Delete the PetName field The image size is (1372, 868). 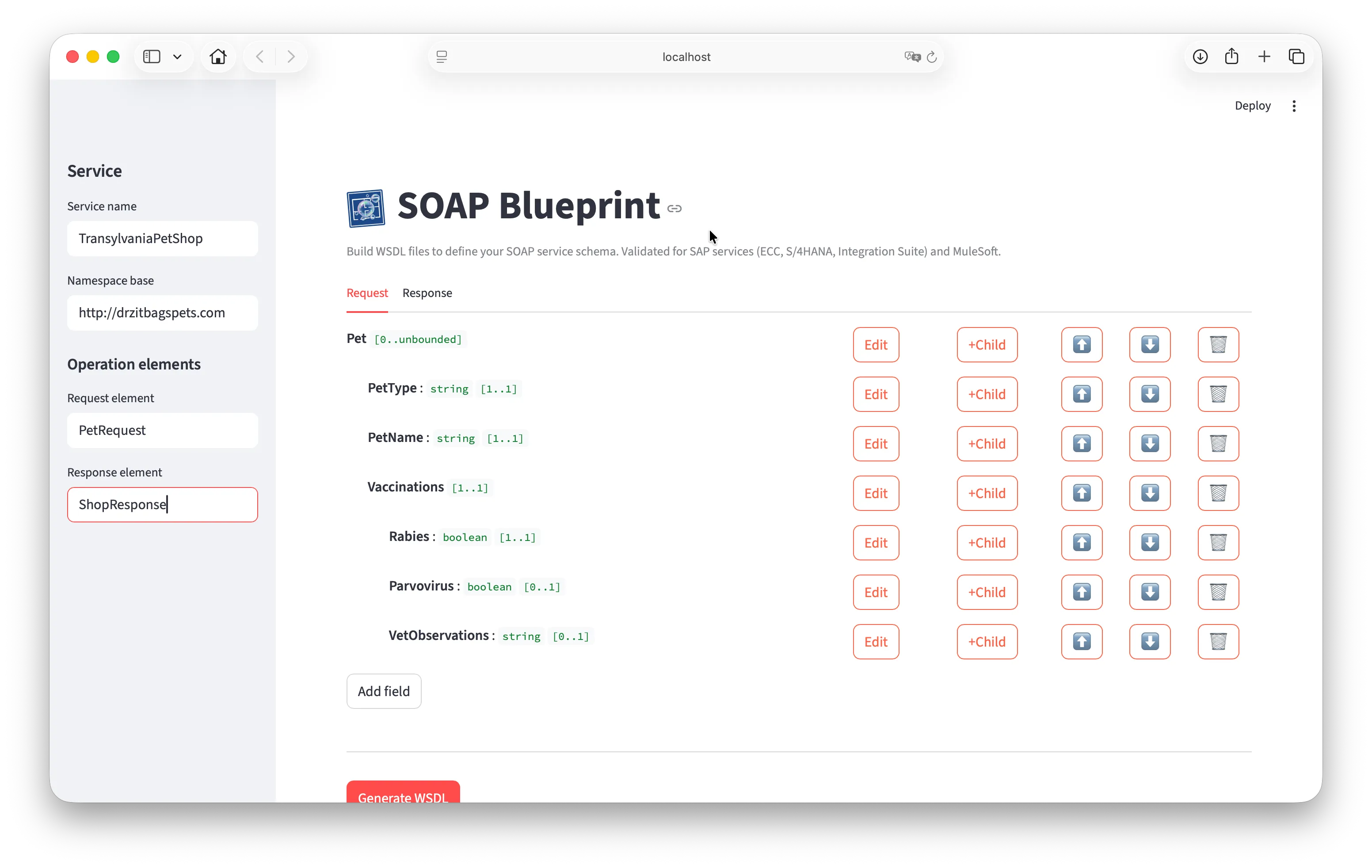click(x=1218, y=444)
